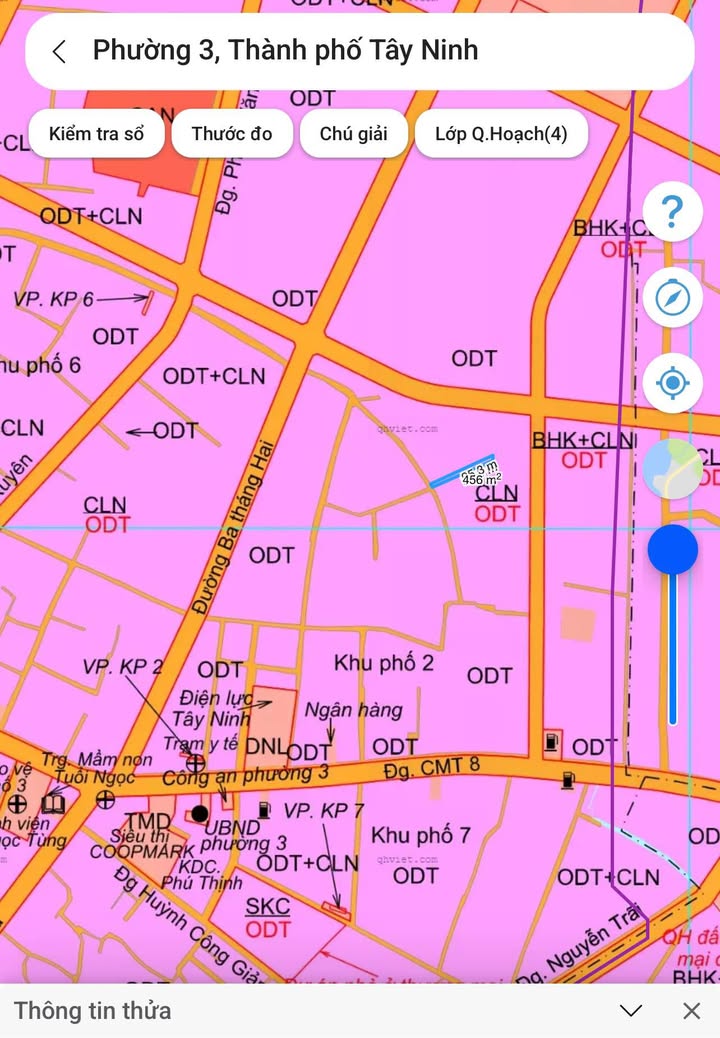Viewport: 720px width, 1038px height.
Task: Tap the Điện lực Tây Ninh label
Action: pos(214,708)
